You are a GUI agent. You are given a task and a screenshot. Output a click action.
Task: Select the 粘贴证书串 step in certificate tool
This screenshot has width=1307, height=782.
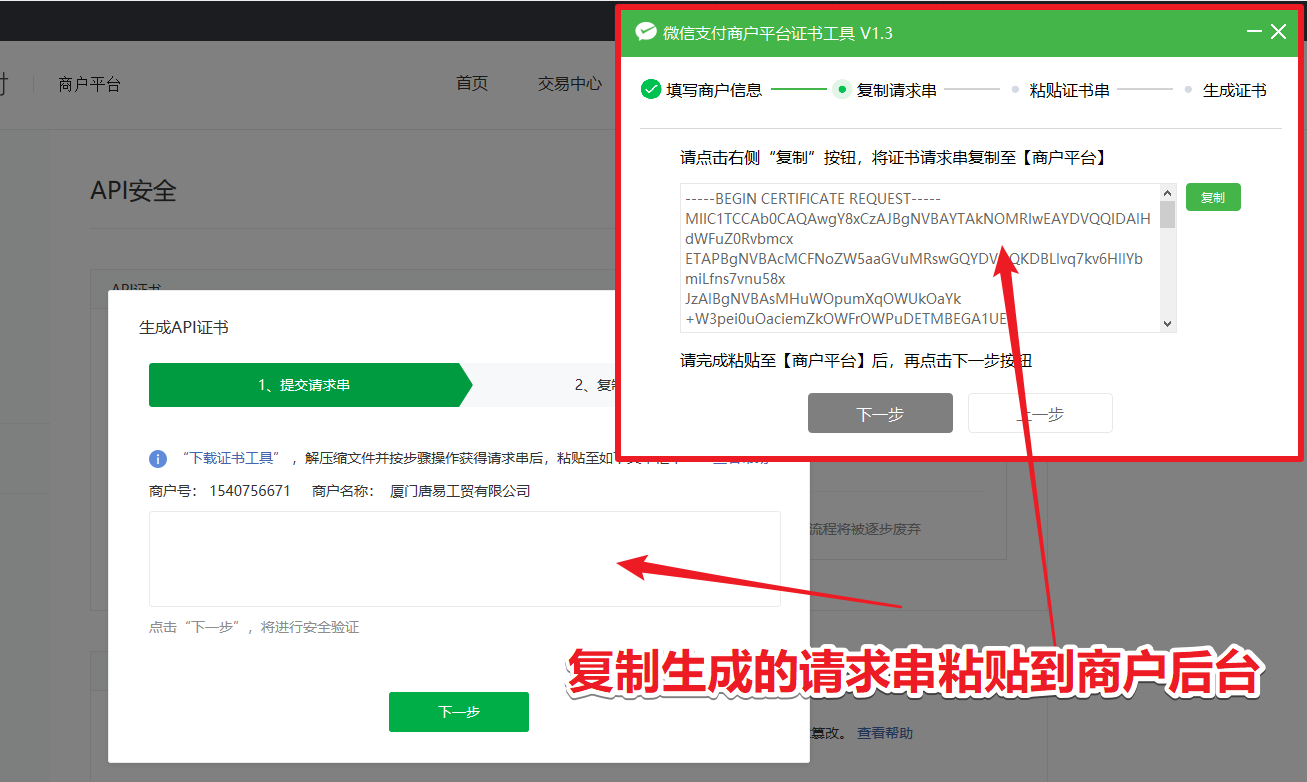pyautogui.click(x=1061, y=90)
